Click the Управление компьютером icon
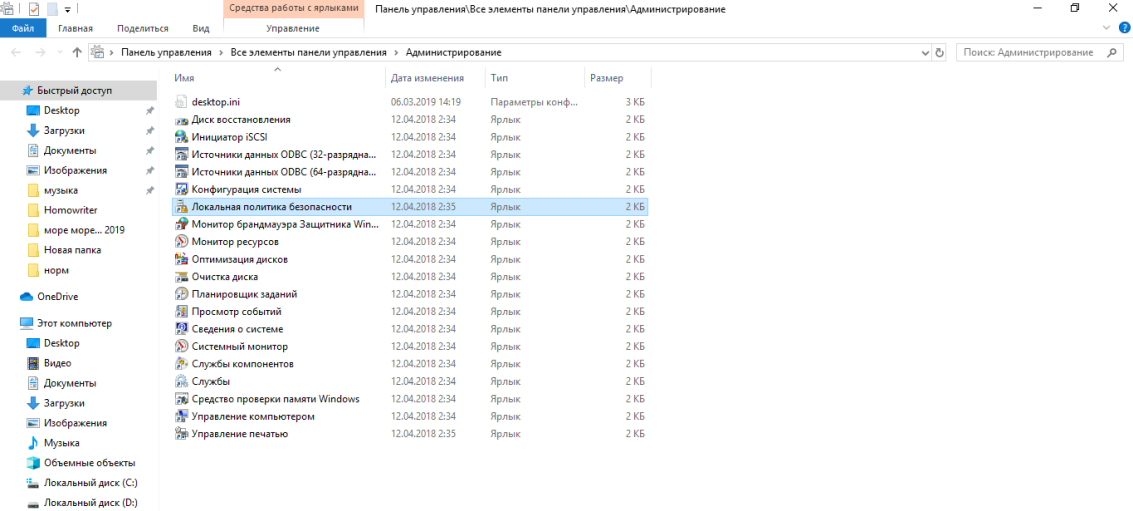The height and width of the screenshot is (511, 1133). coord(181,416)
